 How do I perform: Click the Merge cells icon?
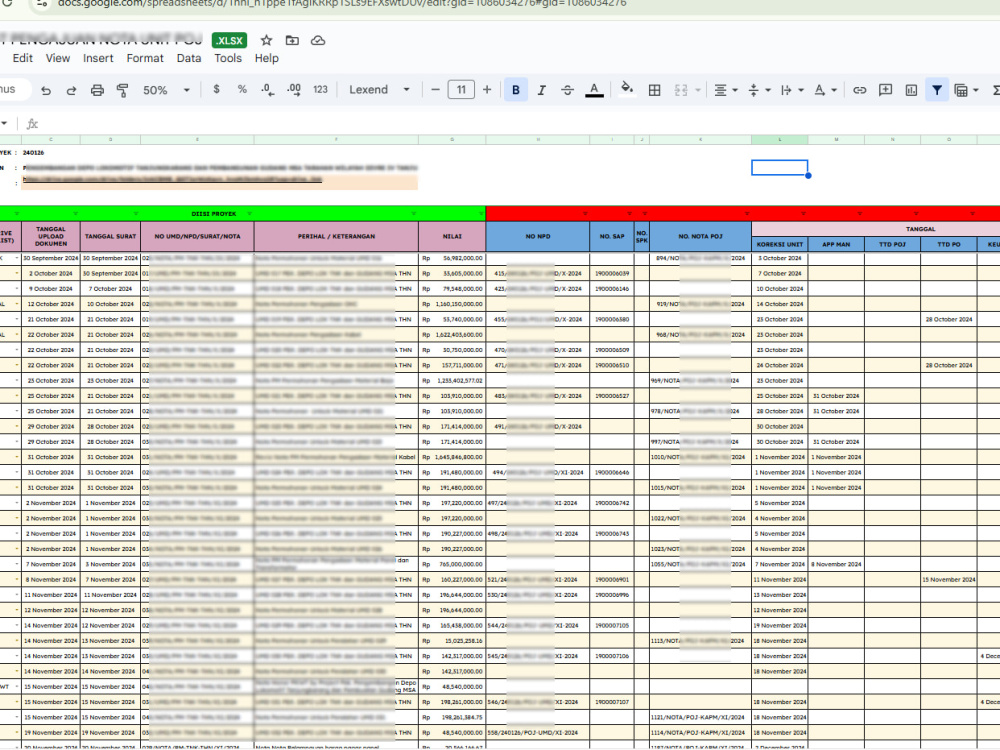click(x=680, y=90)
